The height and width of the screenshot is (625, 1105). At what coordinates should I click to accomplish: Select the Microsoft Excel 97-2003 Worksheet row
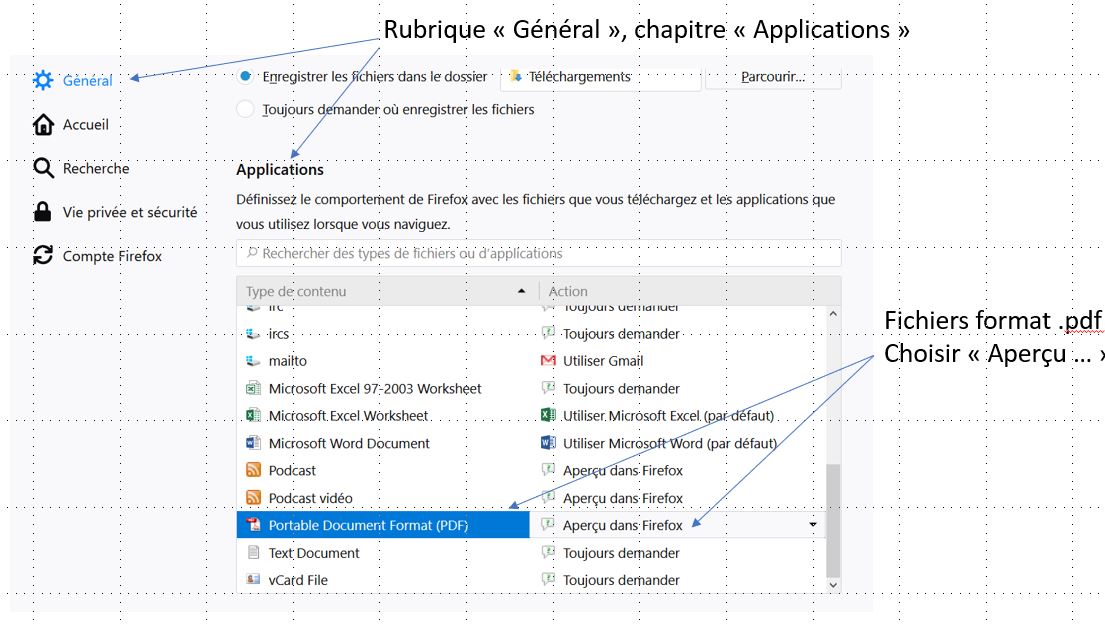click(x=531, y=388)
